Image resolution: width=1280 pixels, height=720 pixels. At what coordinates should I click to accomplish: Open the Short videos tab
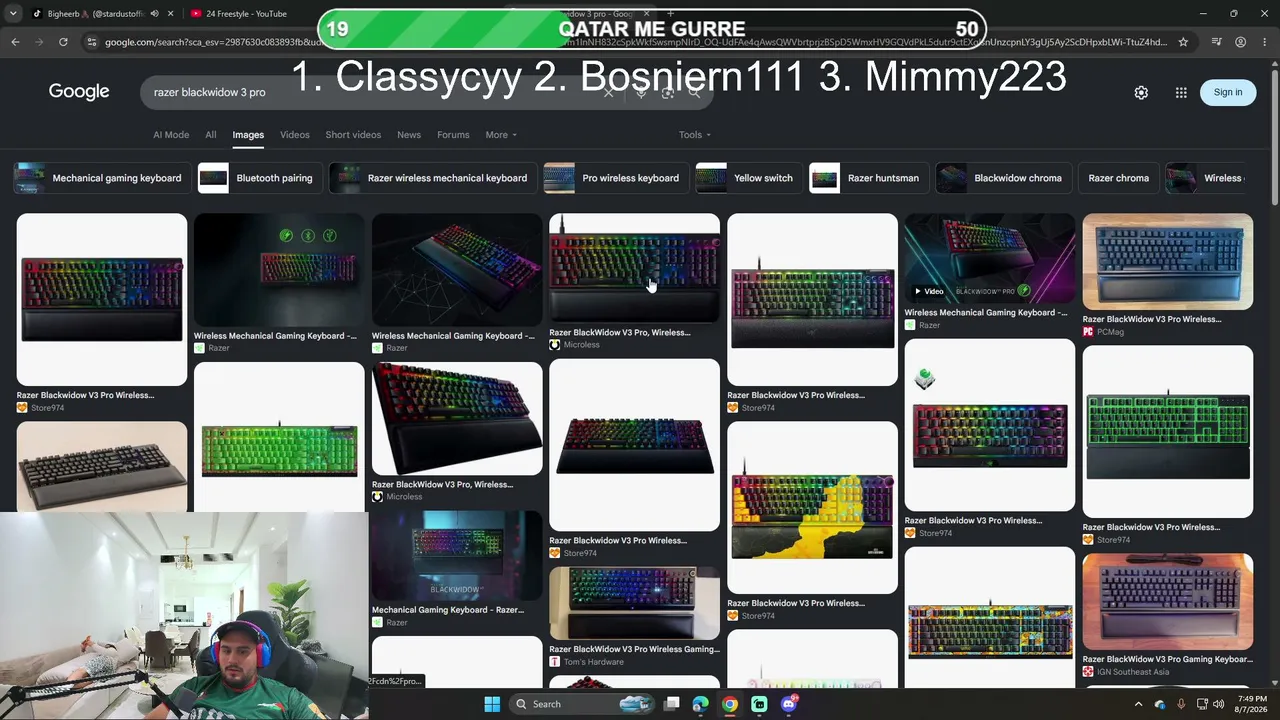pyautogui.click(x=353, y=135)
